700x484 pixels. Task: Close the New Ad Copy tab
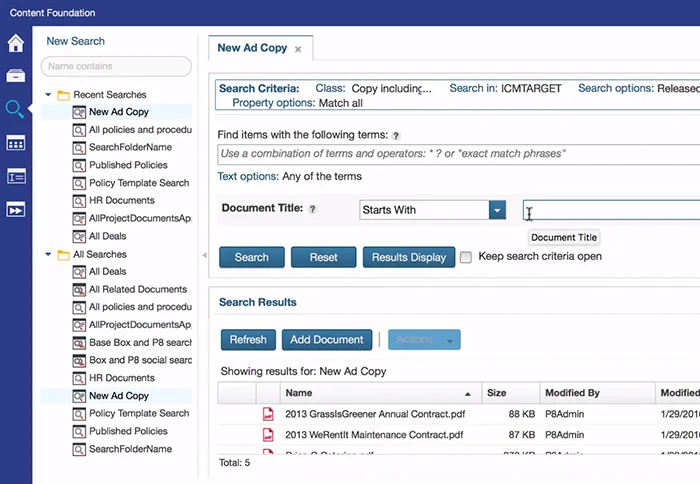pyautogui.click(x=298, y=50)
